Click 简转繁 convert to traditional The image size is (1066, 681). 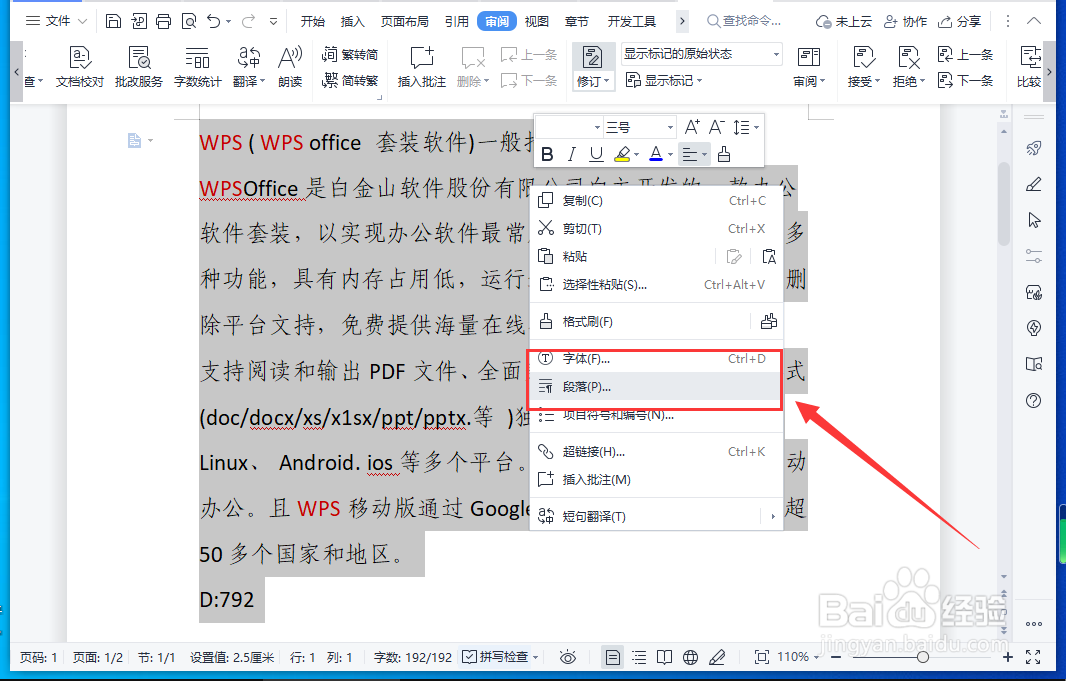point(350,80)
